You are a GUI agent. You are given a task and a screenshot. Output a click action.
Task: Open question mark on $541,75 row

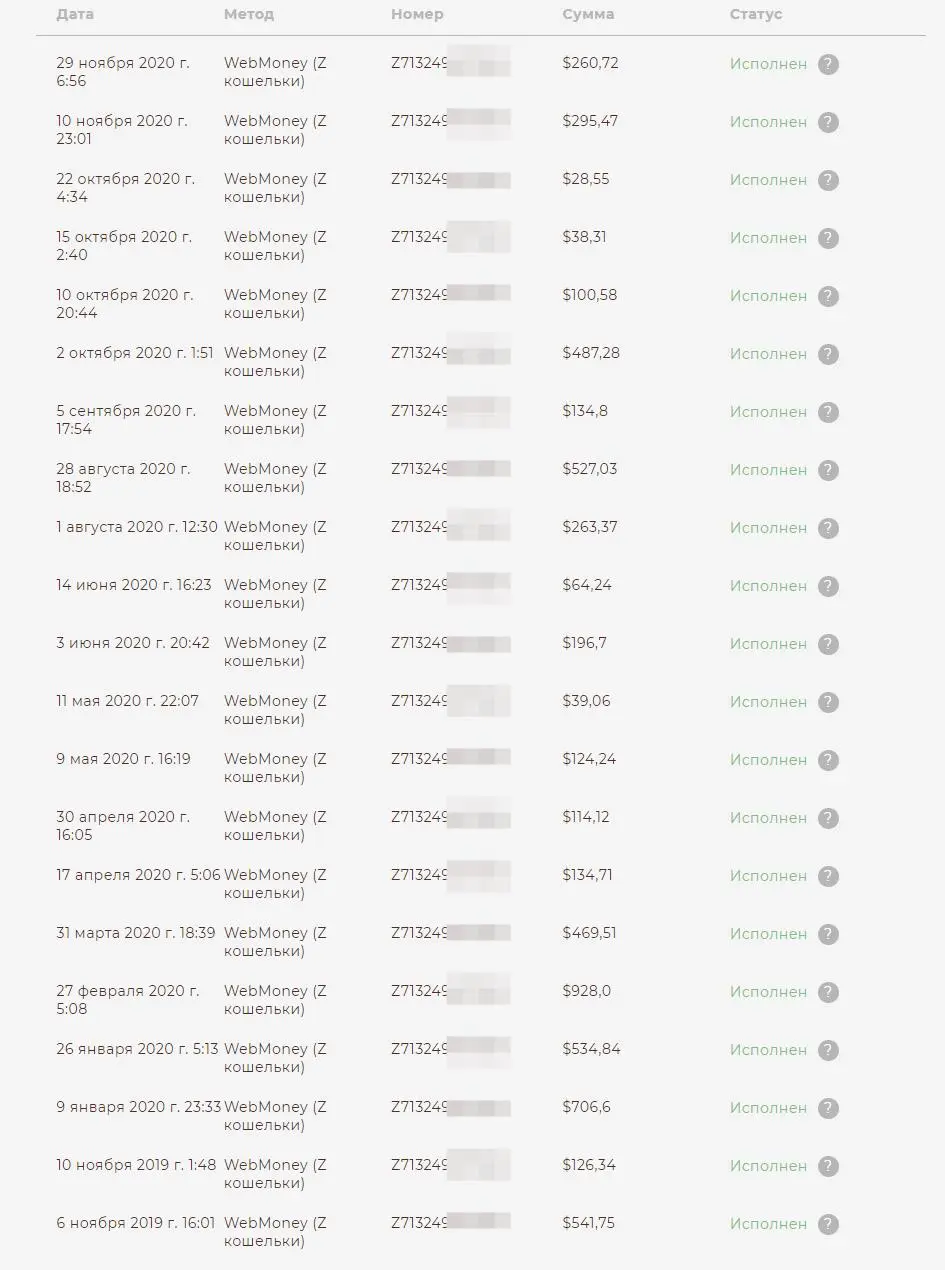pyautogui.click(x=828, y=1225)
